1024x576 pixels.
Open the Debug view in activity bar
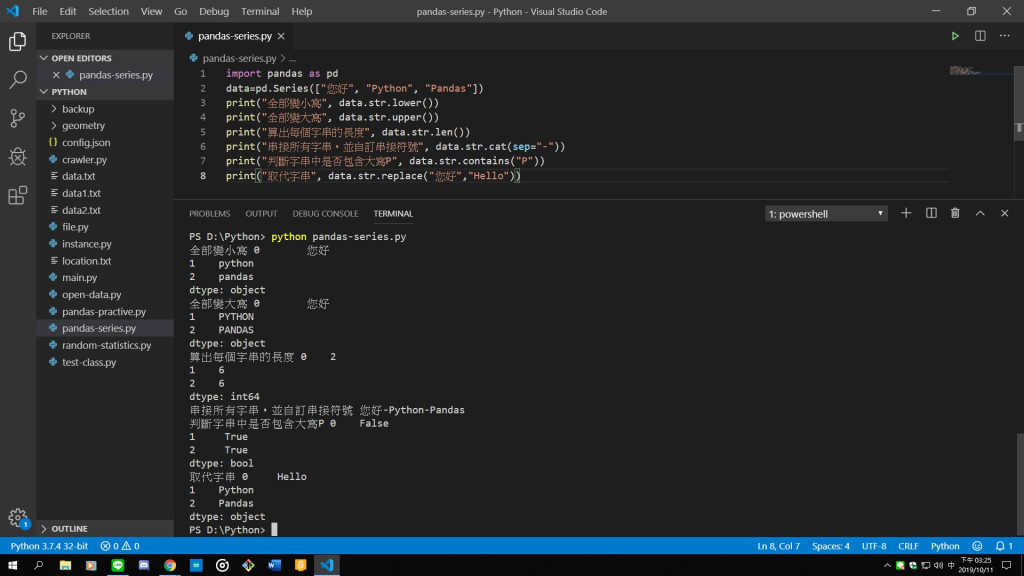[18, 157]
